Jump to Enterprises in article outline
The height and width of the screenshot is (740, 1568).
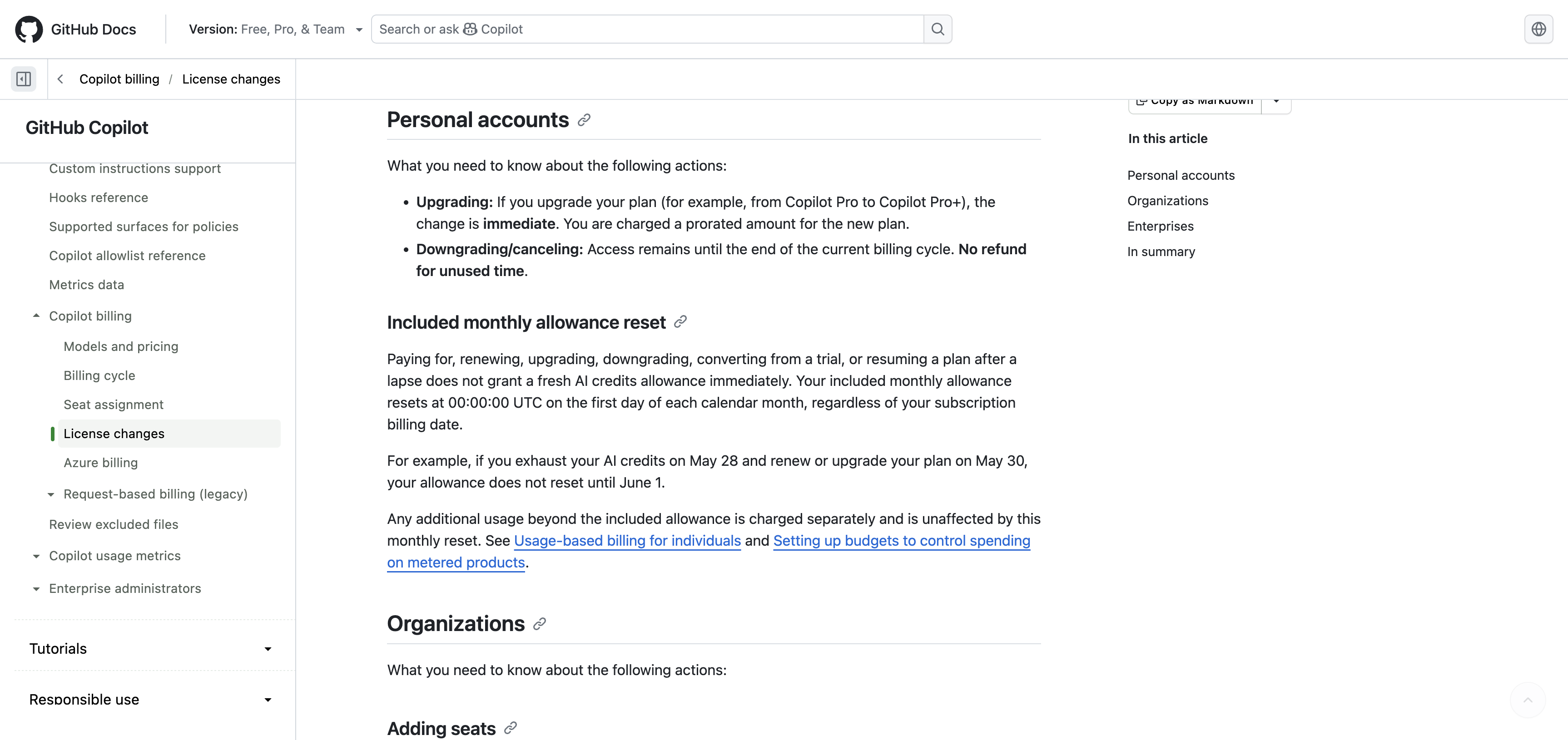(1160, 227)
